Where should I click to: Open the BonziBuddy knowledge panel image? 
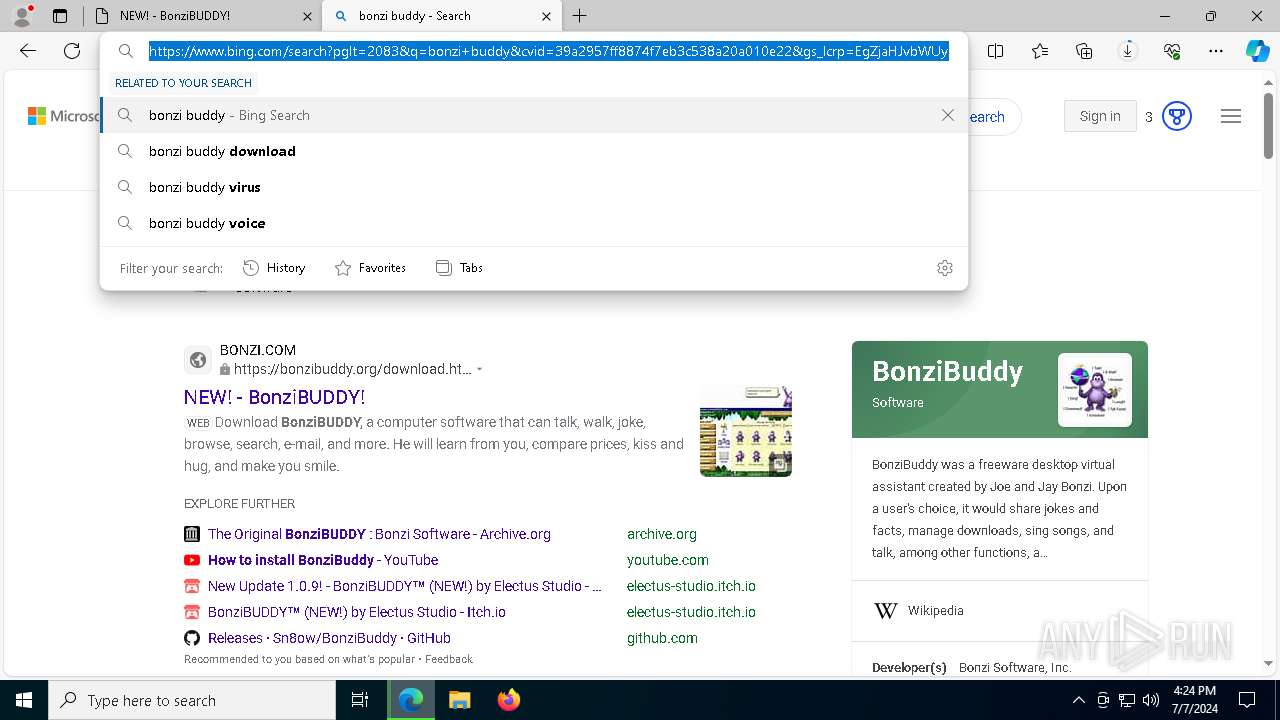(1095, 390)
